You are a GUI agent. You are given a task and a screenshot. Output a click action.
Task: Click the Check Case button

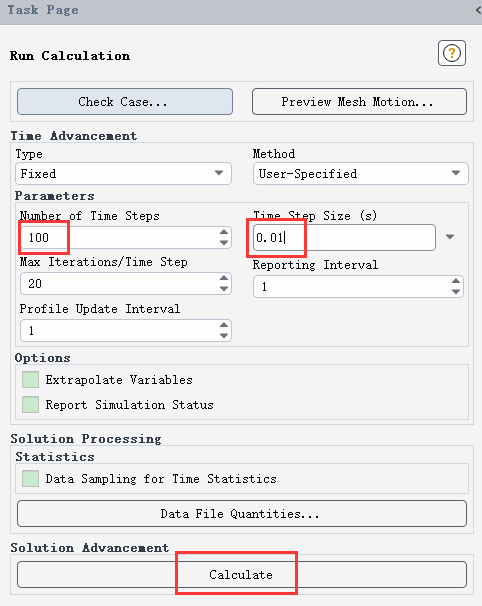point(125,102)
